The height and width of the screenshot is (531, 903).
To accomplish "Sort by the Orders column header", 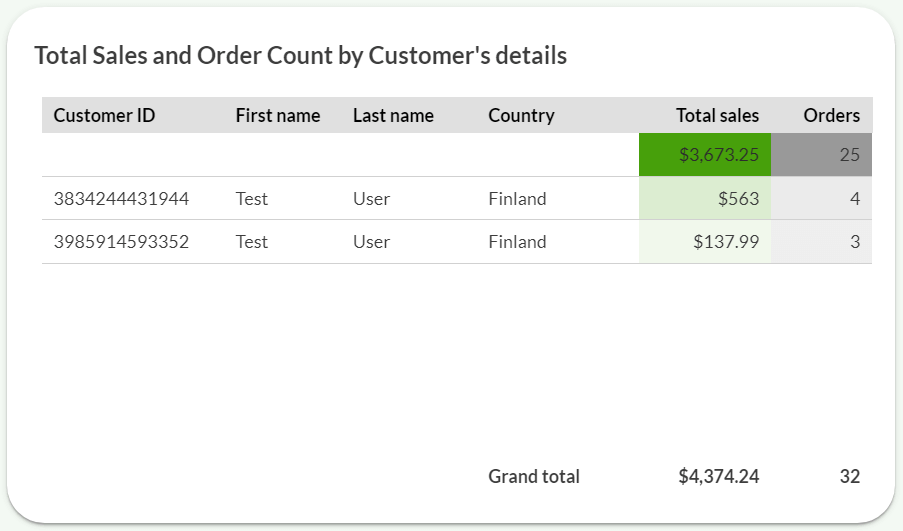I will (831, 115).
